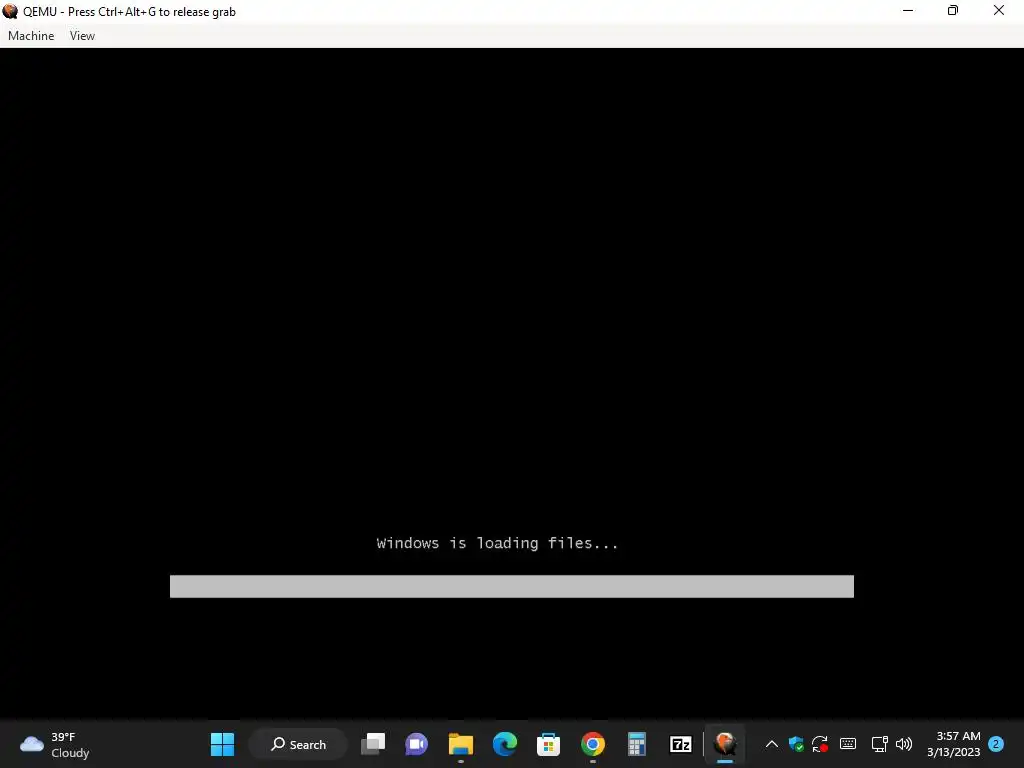Open the Machine menu in QEMU

[31, 36]
